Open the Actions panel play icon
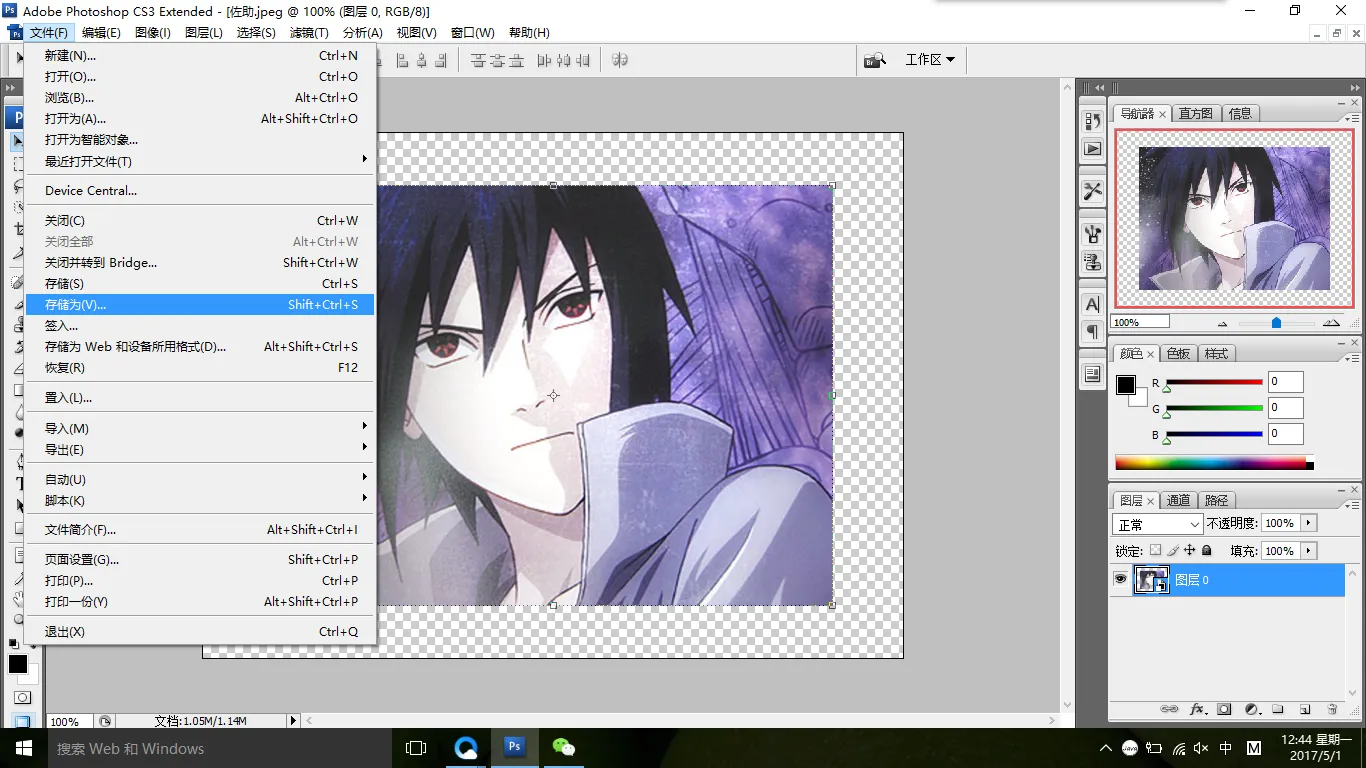 tap(1093, 149)
